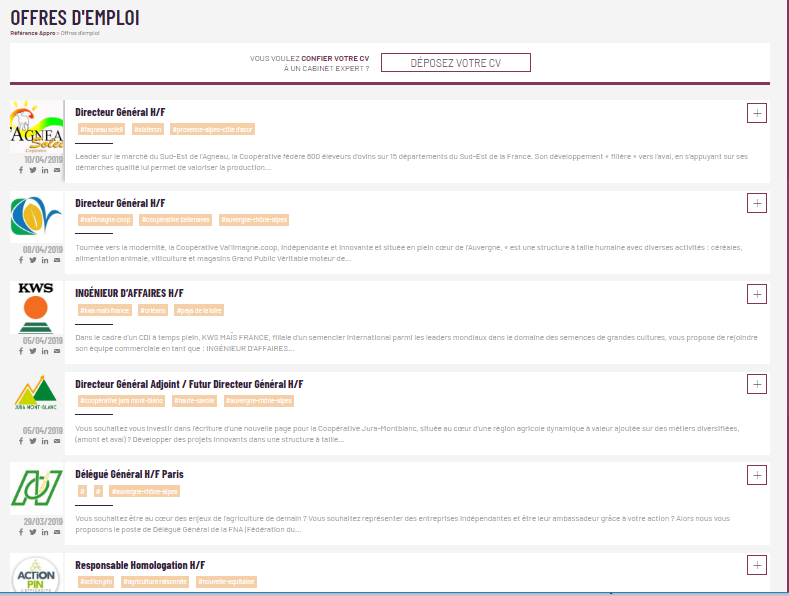Image resolution: width=789 pixels, height=596 pixels.
Task: Email the KWS Ingénieur d'affaires offer
Action: 57,351
